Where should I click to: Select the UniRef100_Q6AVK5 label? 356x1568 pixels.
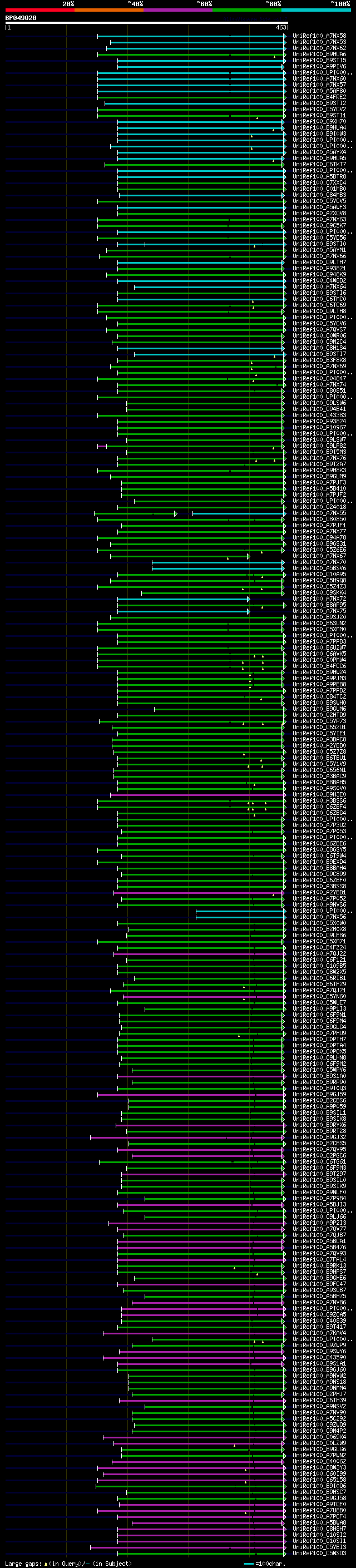click(319, 654)
